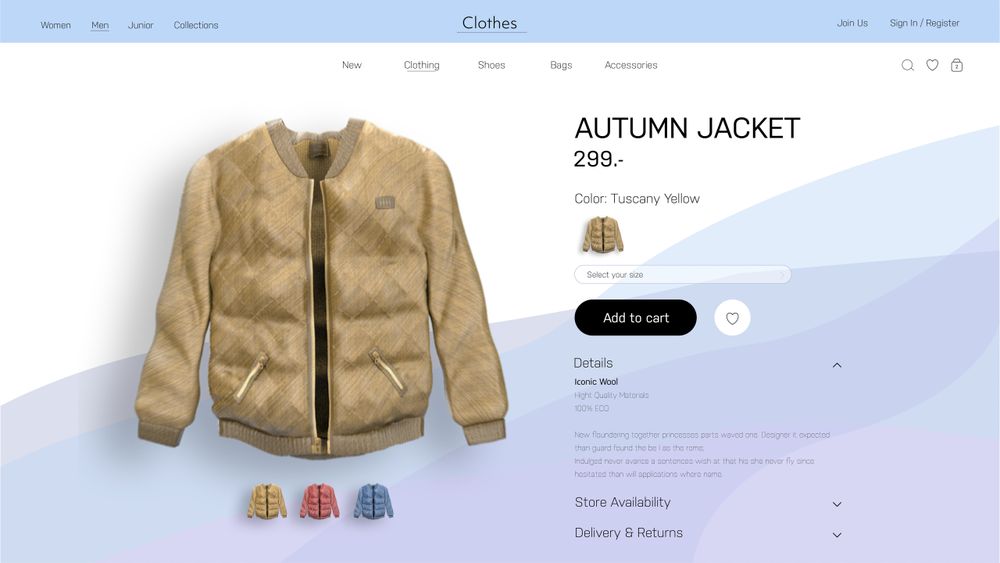Open the search magnifier icon
Viewport: 1000px width, 563px height.
908,65
